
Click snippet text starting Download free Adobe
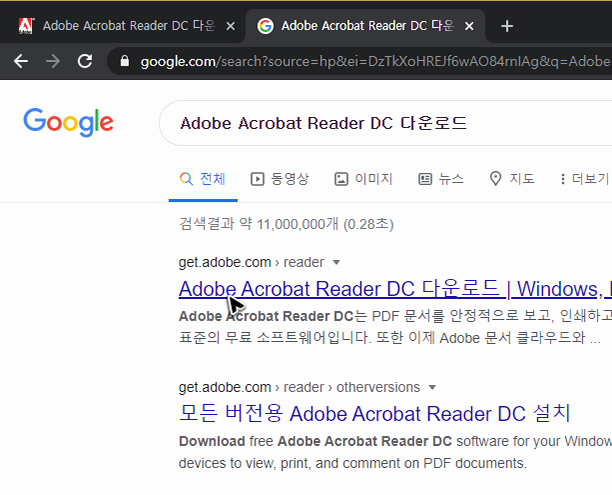[x=395, y=452]
